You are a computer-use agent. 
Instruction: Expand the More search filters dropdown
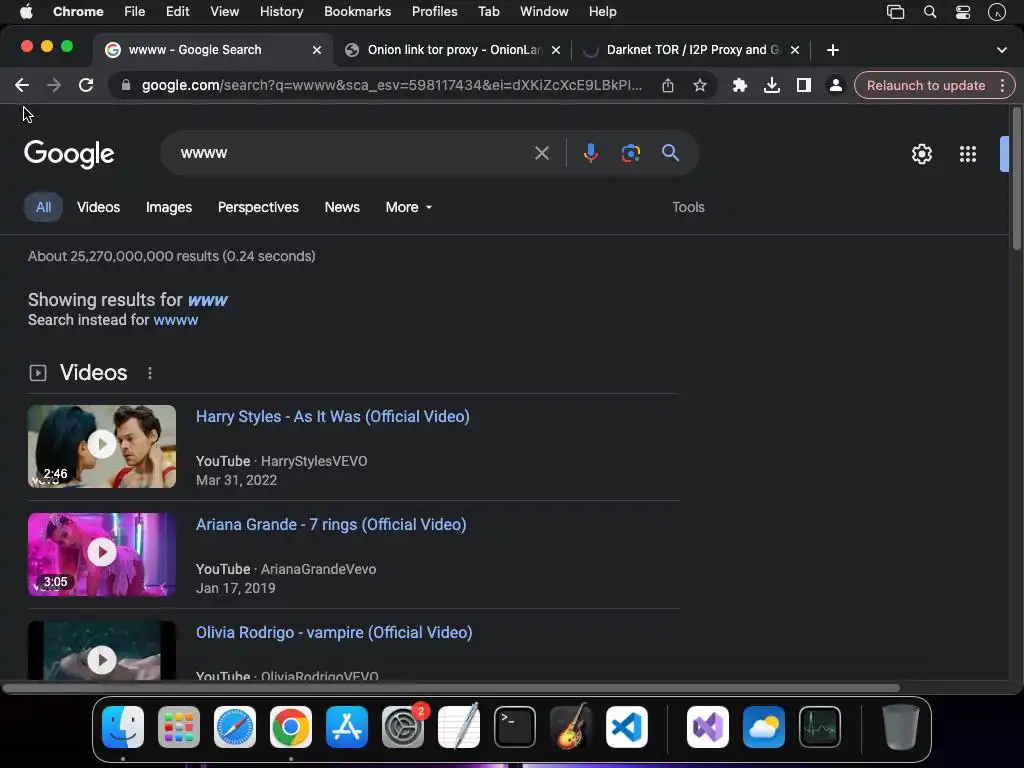409,207
